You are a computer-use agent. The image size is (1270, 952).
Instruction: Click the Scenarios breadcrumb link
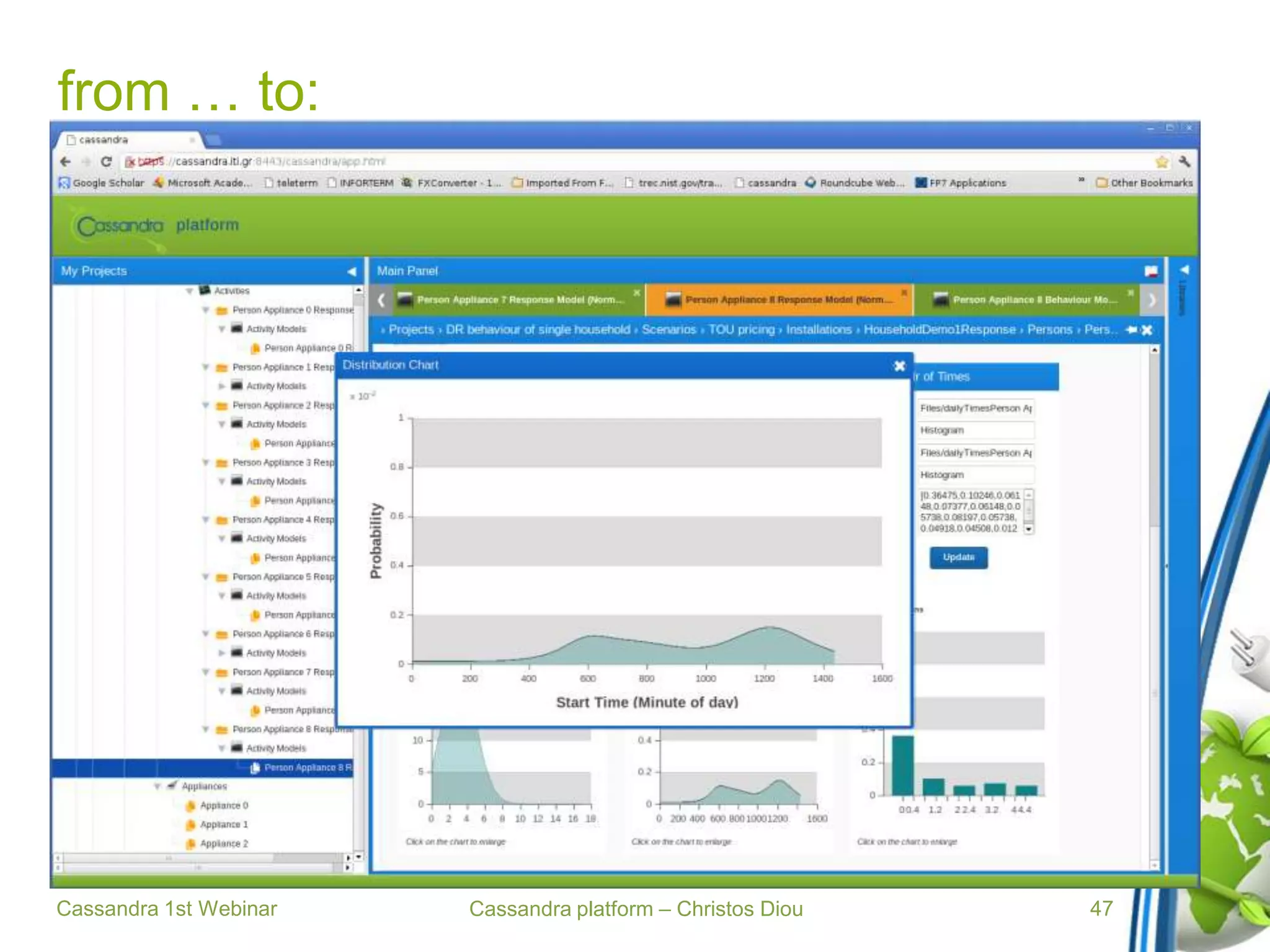pyautogui.click(x=668, y=330)
